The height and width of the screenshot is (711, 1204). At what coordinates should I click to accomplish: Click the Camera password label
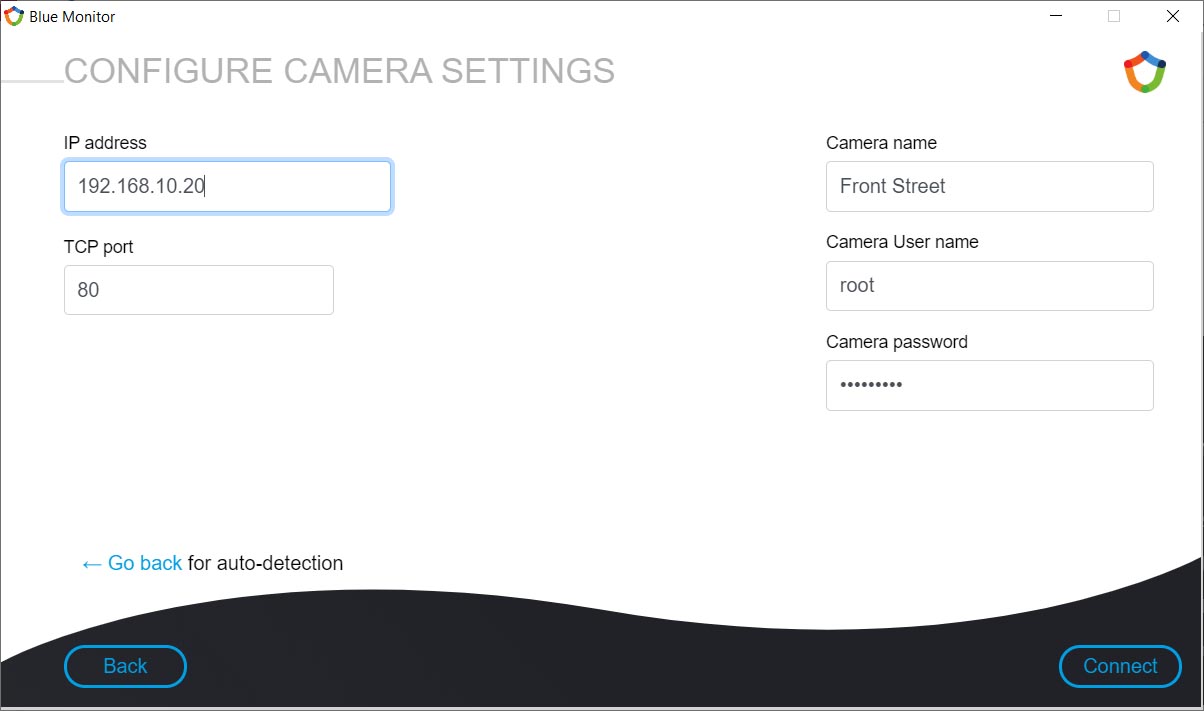click(x=897, y=342)
